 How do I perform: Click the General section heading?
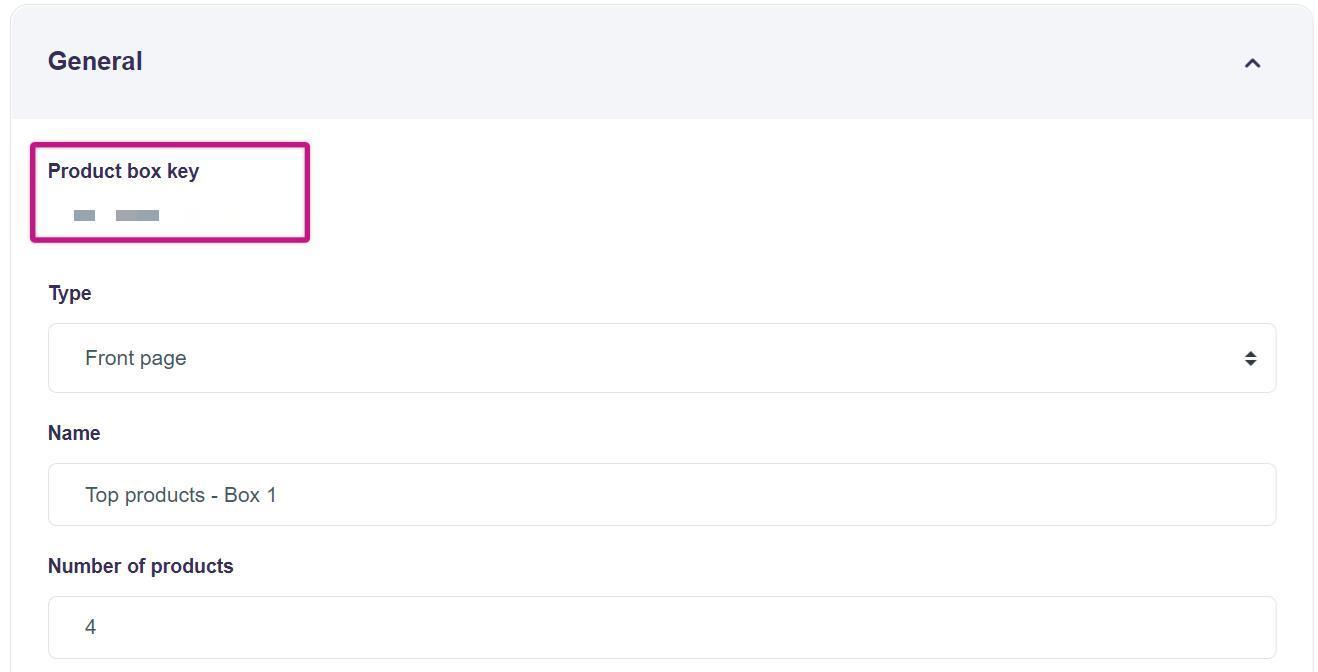[95, 61]
